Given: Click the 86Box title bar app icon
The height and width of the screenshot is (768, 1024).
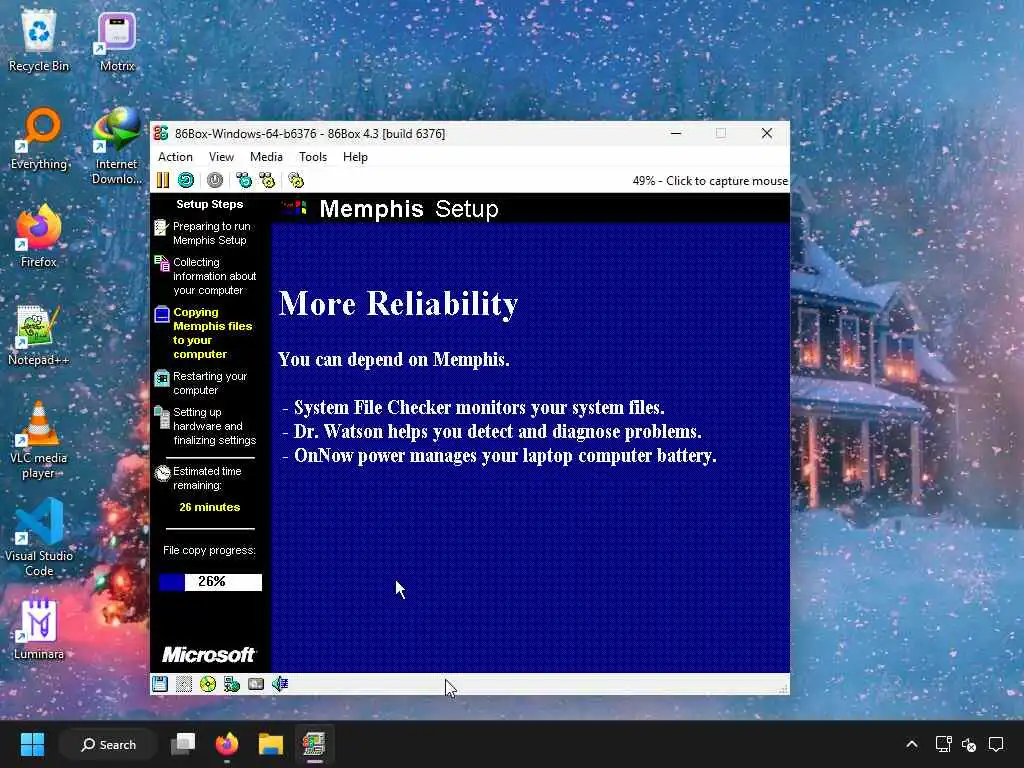Looking at the screenshot, I should [x=161, y=133].
